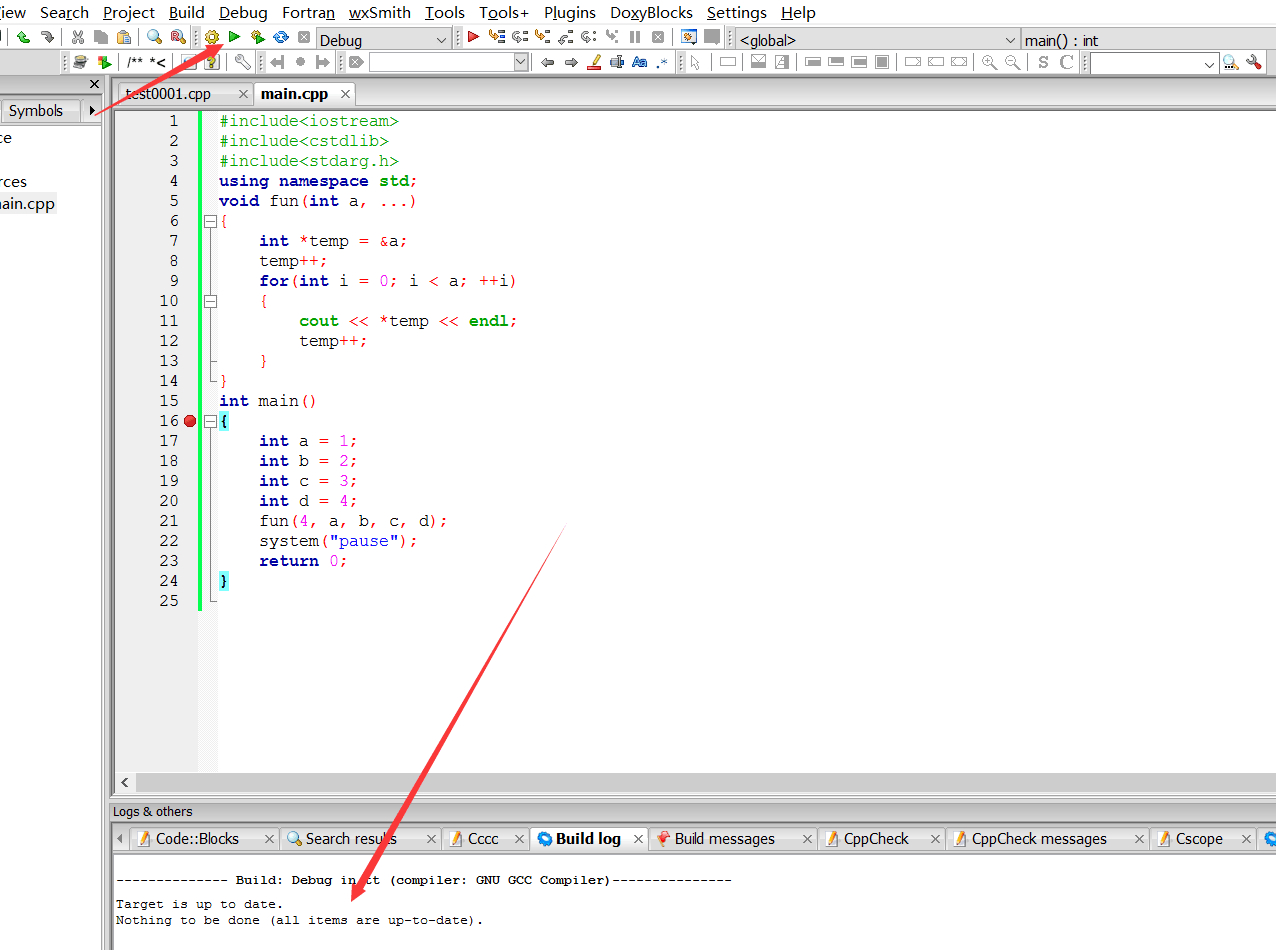Image resolution: width=1276 pixels, height=950 pixels.
Task: Toggle the breakpoint on line 16
Action: click(x=190, y=421)
